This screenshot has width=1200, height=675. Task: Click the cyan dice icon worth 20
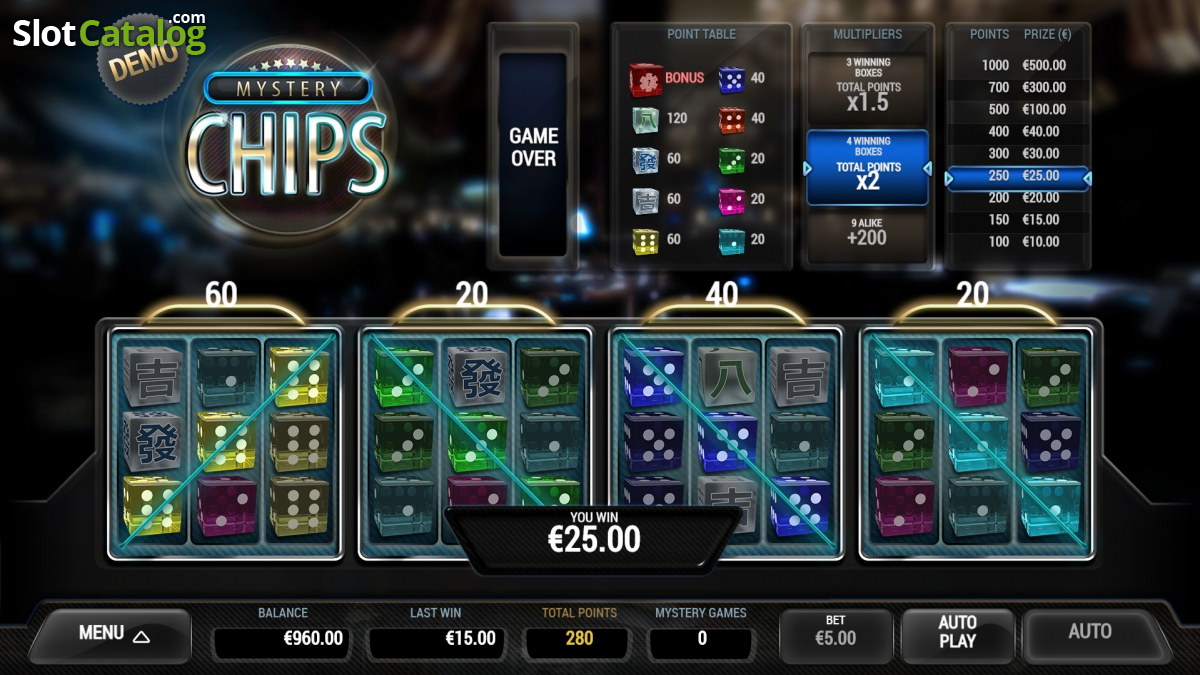click(733, 240)
